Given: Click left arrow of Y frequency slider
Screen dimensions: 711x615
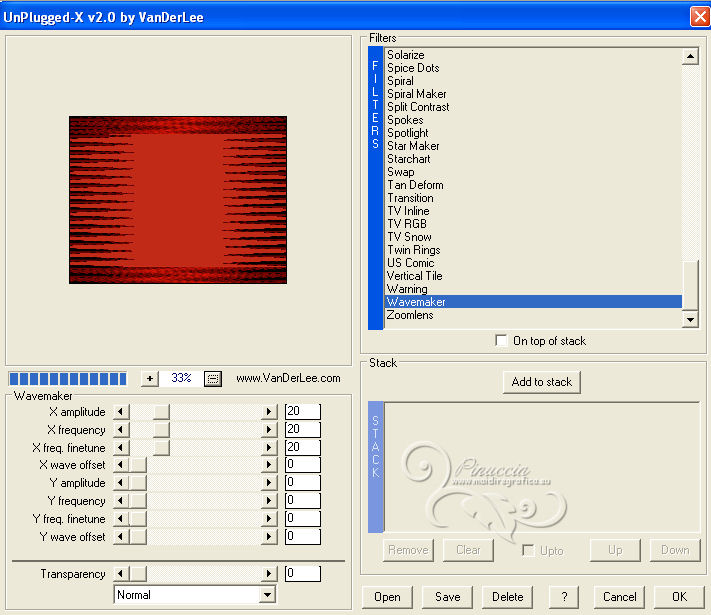Looking at the screenshot, I should click(x=121, y=501).
